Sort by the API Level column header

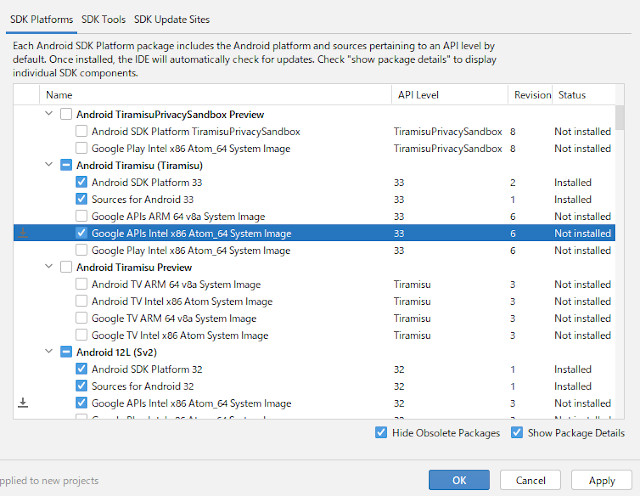pos(449,95)
